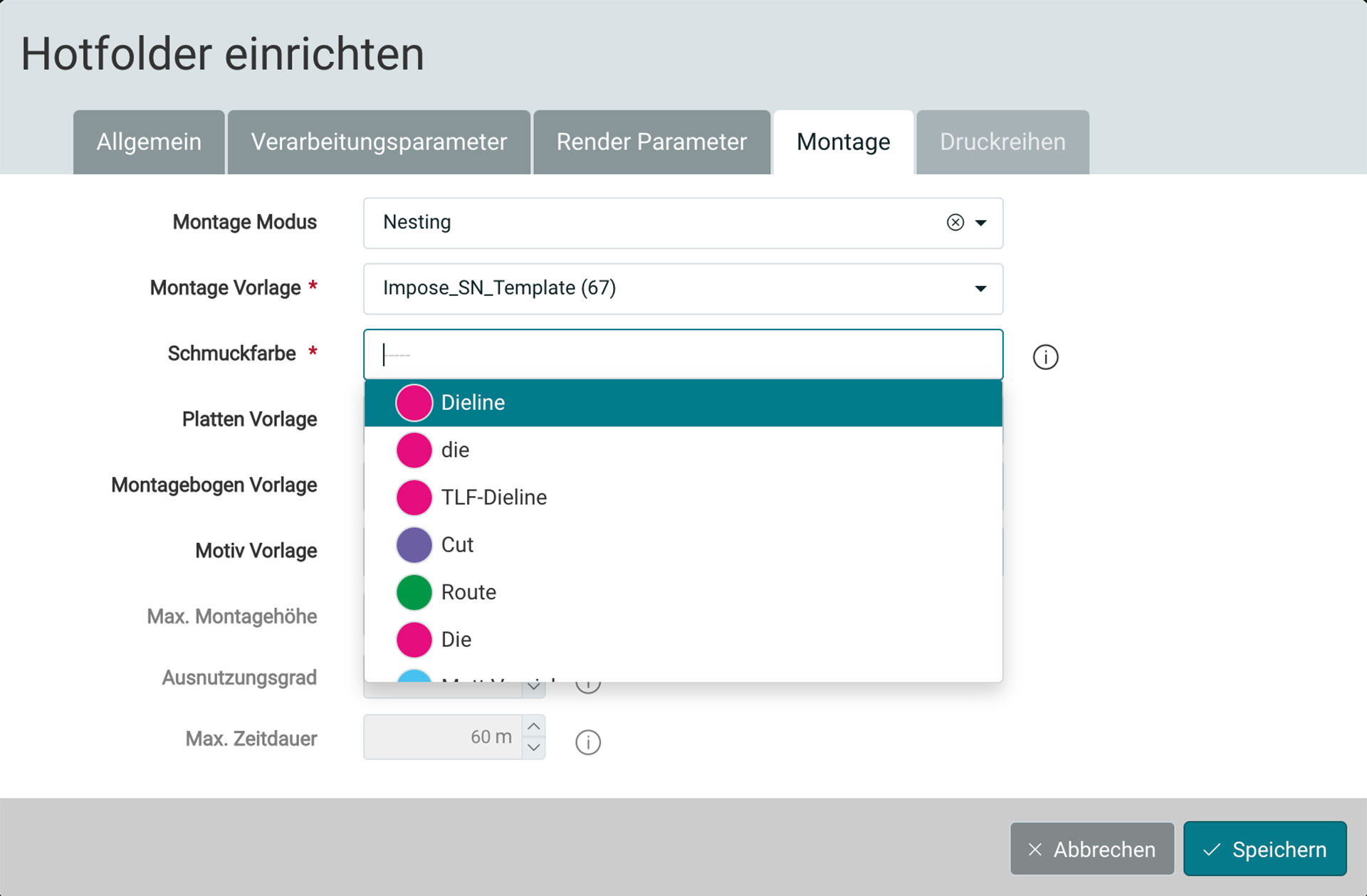Image resolution: width=1367 pixels, height=896 pixels.
Task: Switch to the Allgemein tab
Action: pos(149,142)
